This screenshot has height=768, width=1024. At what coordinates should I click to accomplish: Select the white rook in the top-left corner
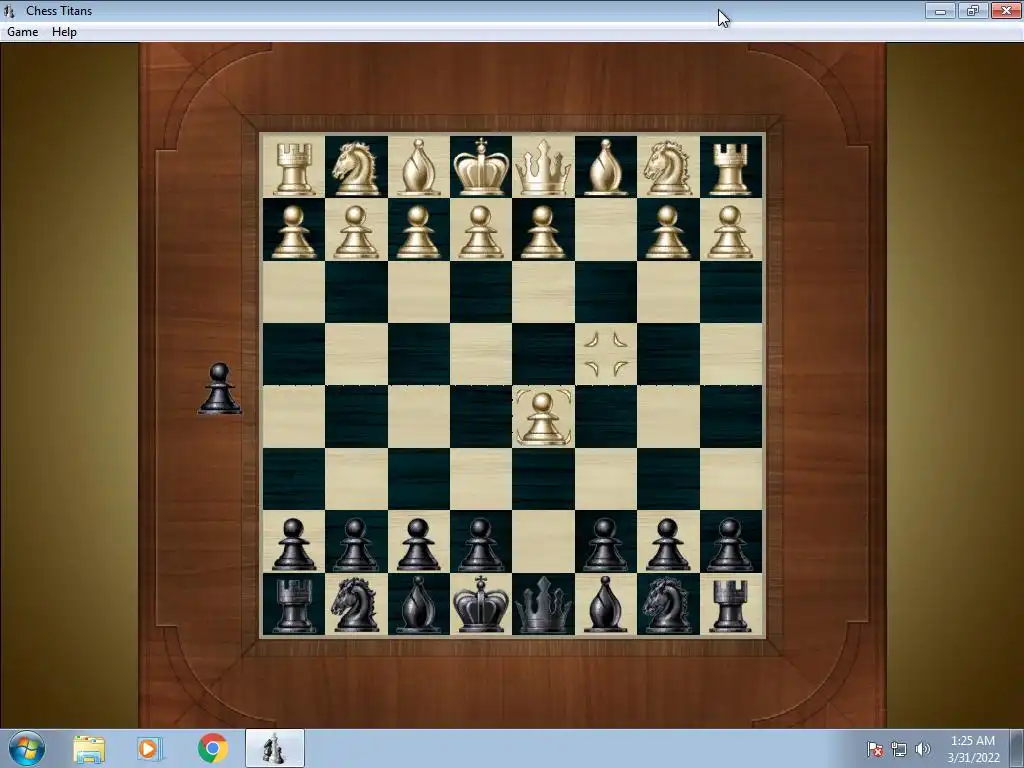click(293, 168)
